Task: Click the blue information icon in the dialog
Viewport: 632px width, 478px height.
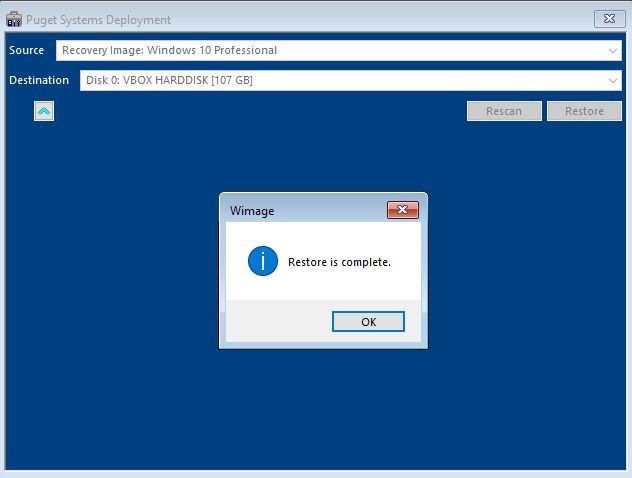Action: pyautogui.click(x=262, y=262)
